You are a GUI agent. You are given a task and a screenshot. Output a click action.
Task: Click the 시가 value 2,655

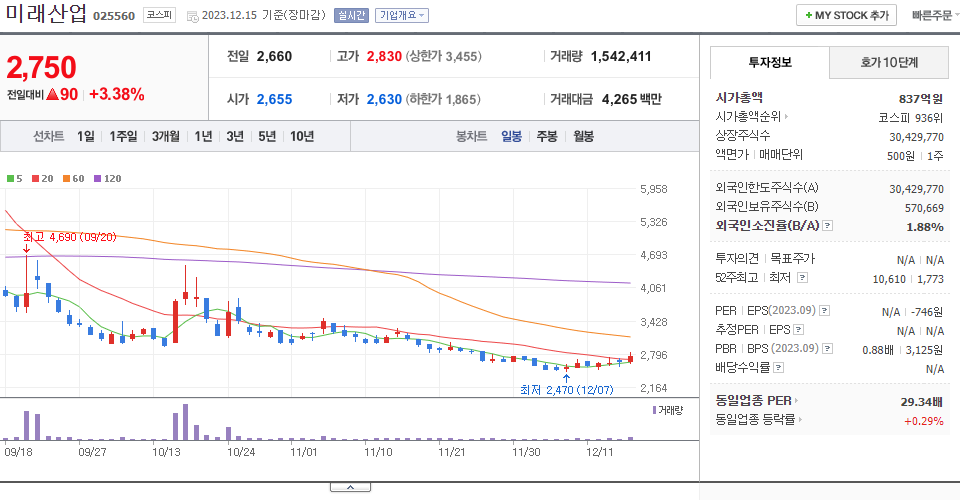274,99
